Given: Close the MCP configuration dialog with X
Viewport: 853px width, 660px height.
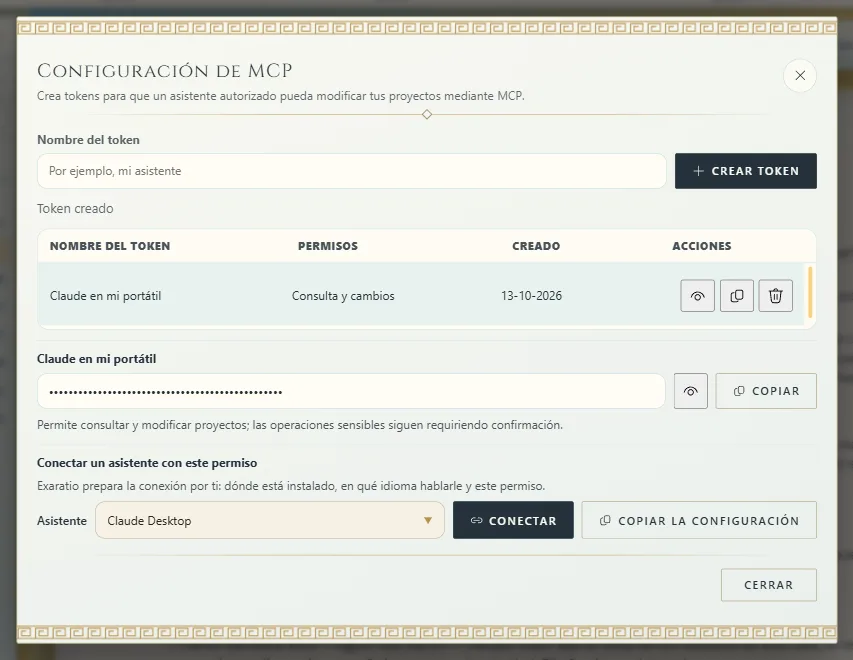Looking at the screenshot, I should click(800, 75).
